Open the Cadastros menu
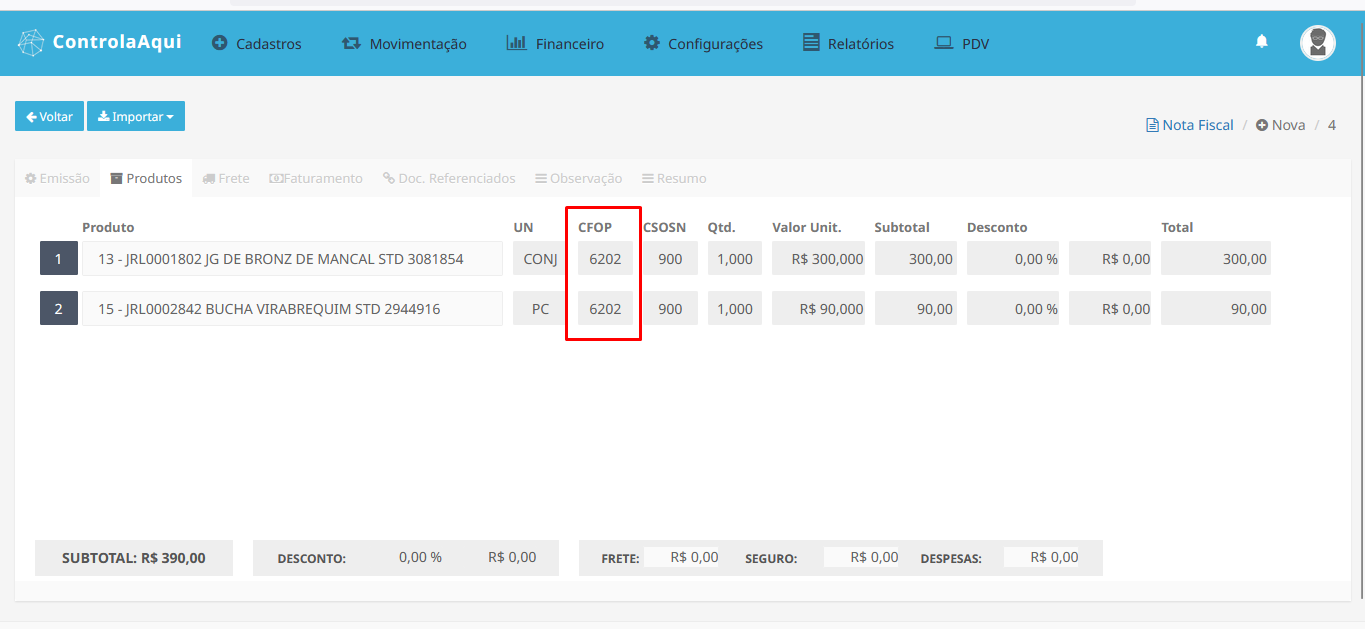Viewport: 1365px width, 629px height. coord(257,44)
